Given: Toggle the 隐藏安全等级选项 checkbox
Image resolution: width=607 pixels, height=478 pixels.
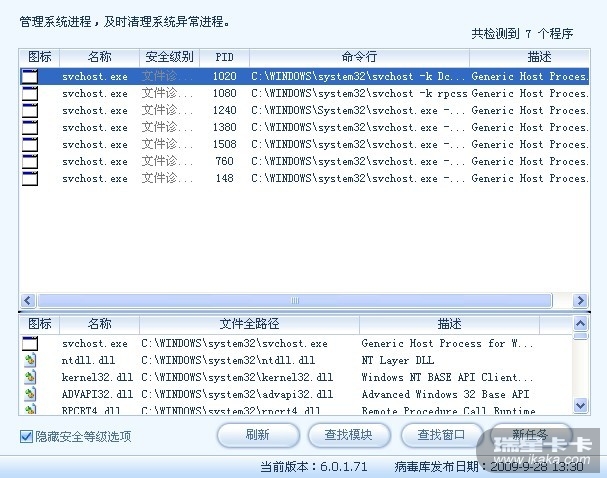Looking at the screenshot, I should [x=26, y=437].
